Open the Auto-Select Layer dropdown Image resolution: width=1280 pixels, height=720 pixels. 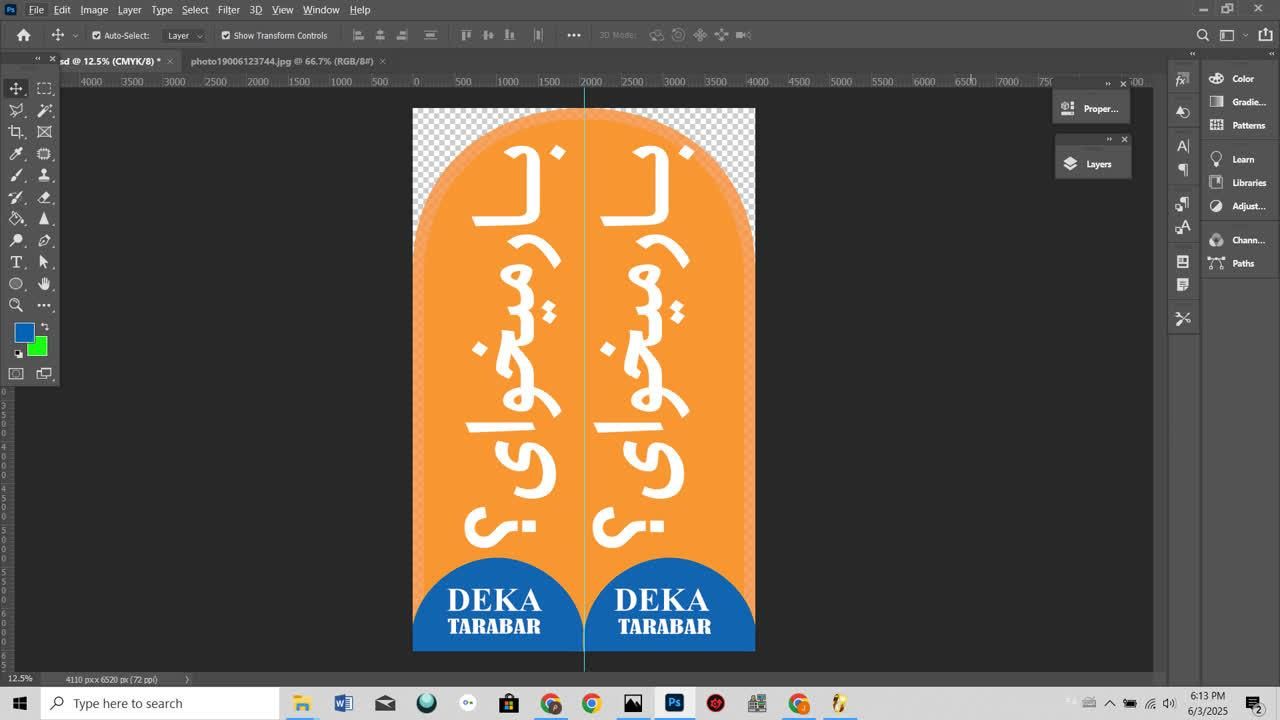tap(184, 35)
